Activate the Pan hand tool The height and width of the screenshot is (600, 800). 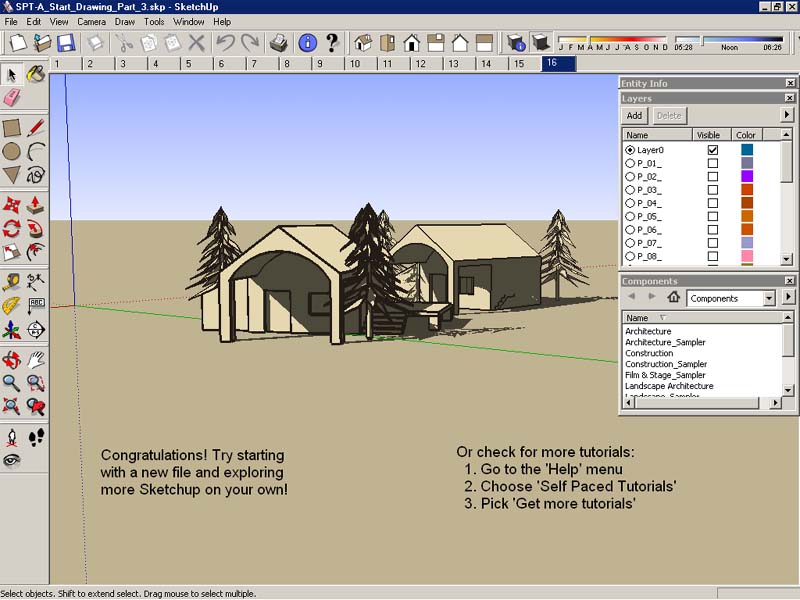click(35, 360)
